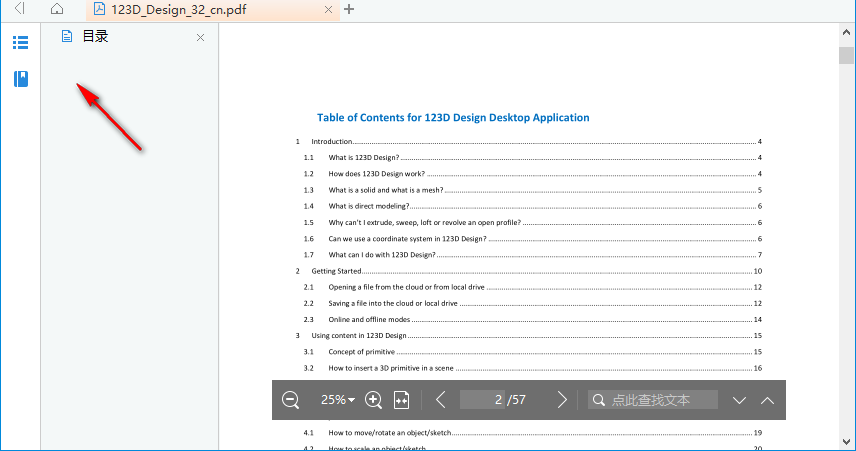Click the 'Table of Contents for 123D Design' heading

click(453, 118)
